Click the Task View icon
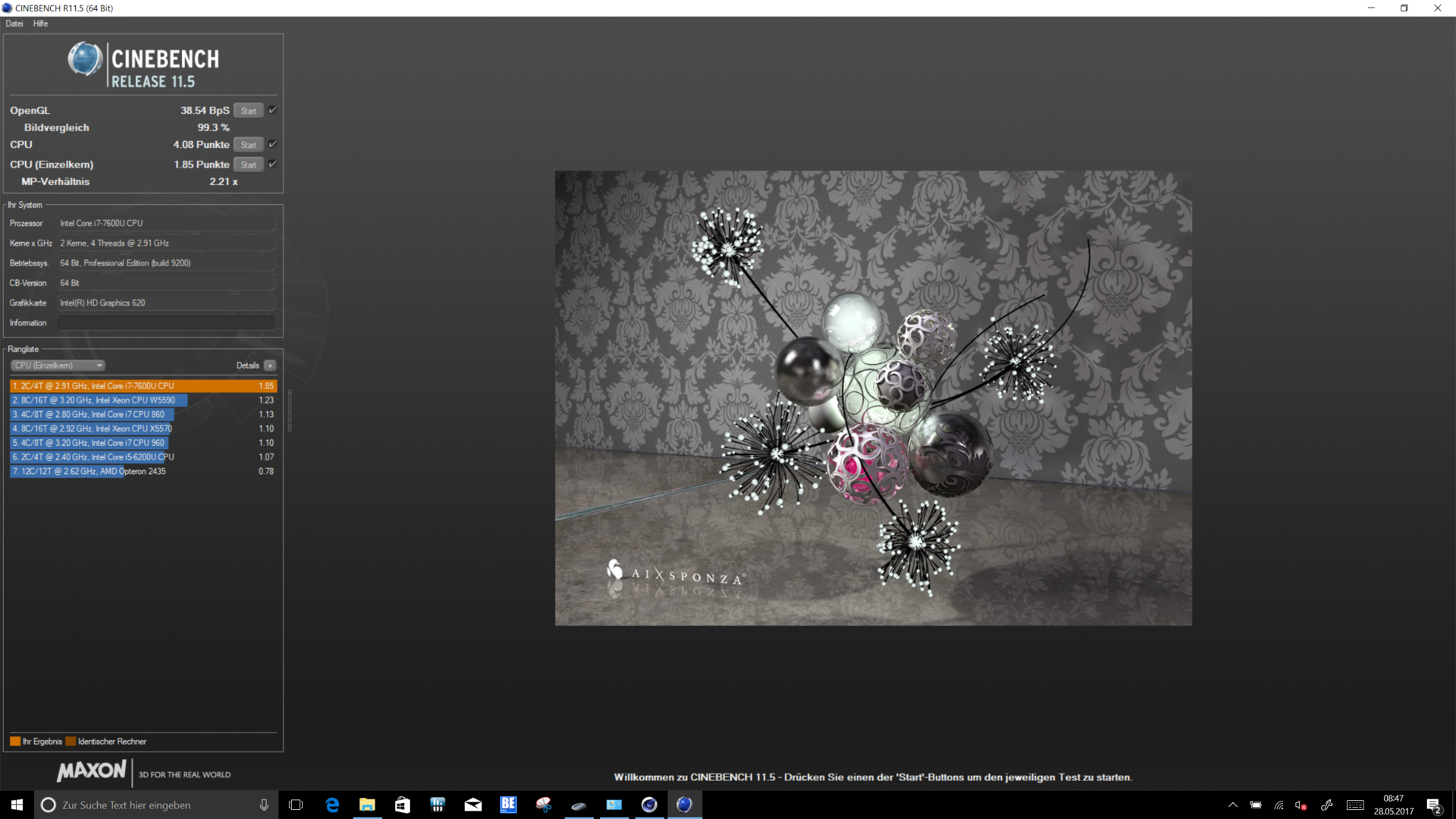1456x819 pixels. point(296,805)
